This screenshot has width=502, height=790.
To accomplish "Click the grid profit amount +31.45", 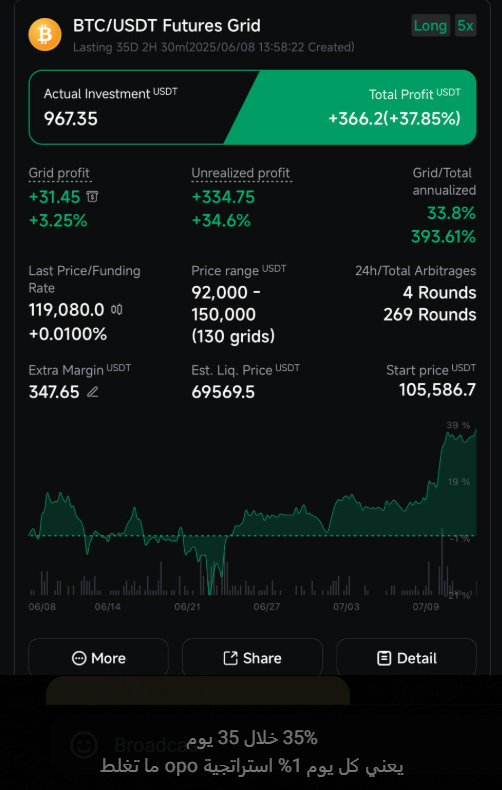I will point(54,197).
